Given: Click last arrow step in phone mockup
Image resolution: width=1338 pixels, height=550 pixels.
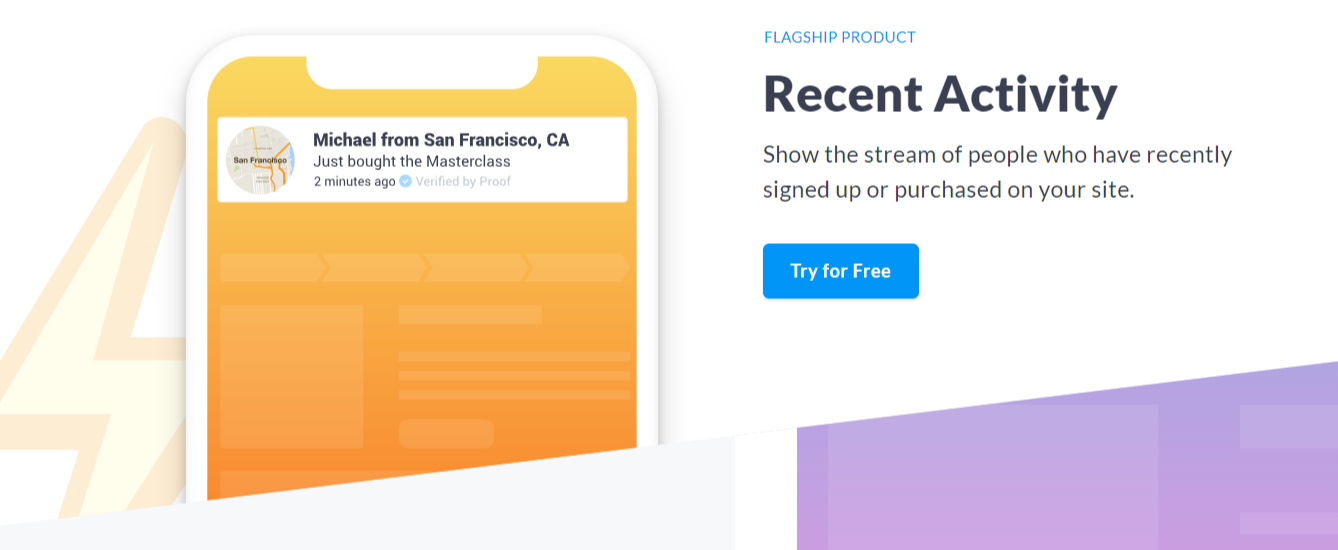Looking at the screenshot, I should [576, 267].
